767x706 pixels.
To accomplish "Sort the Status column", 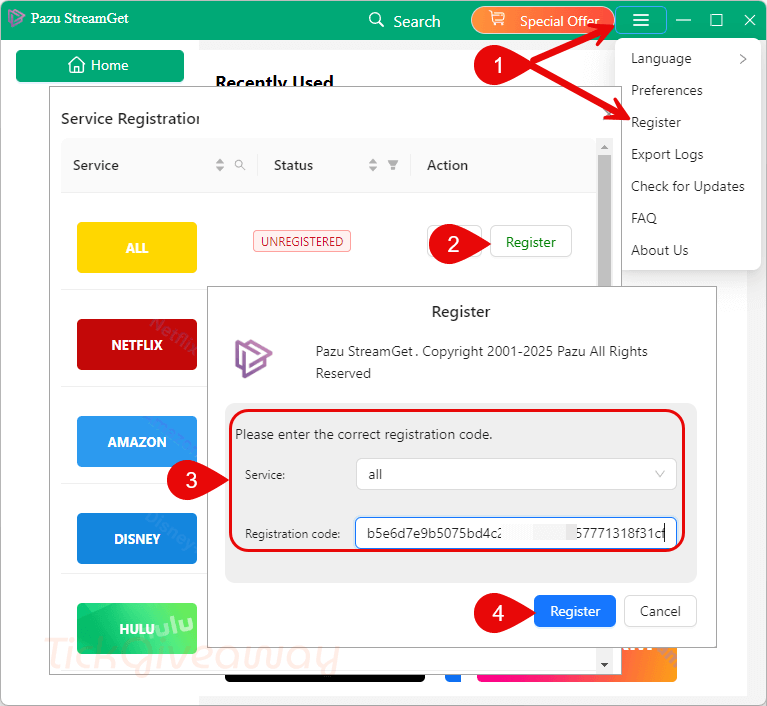I will click(x=373, y=165).
